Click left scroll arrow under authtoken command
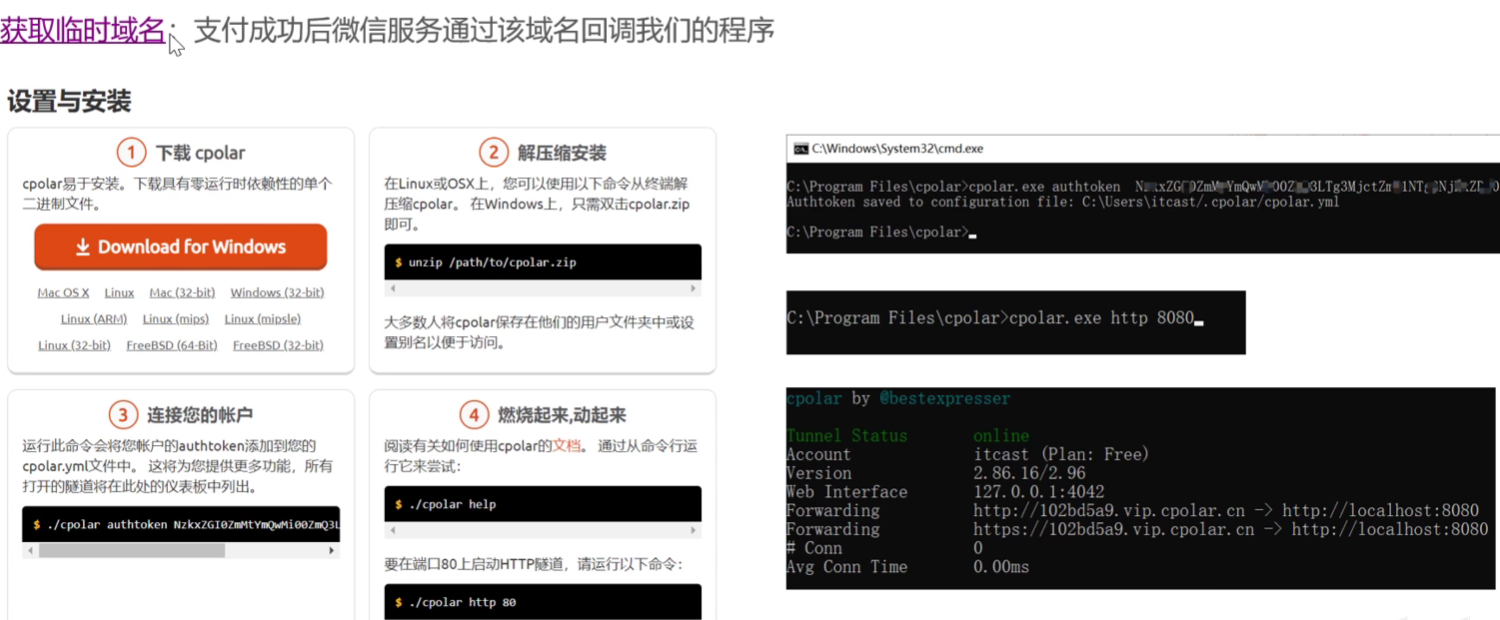The image size is (1500, 620). coord(30,550)
